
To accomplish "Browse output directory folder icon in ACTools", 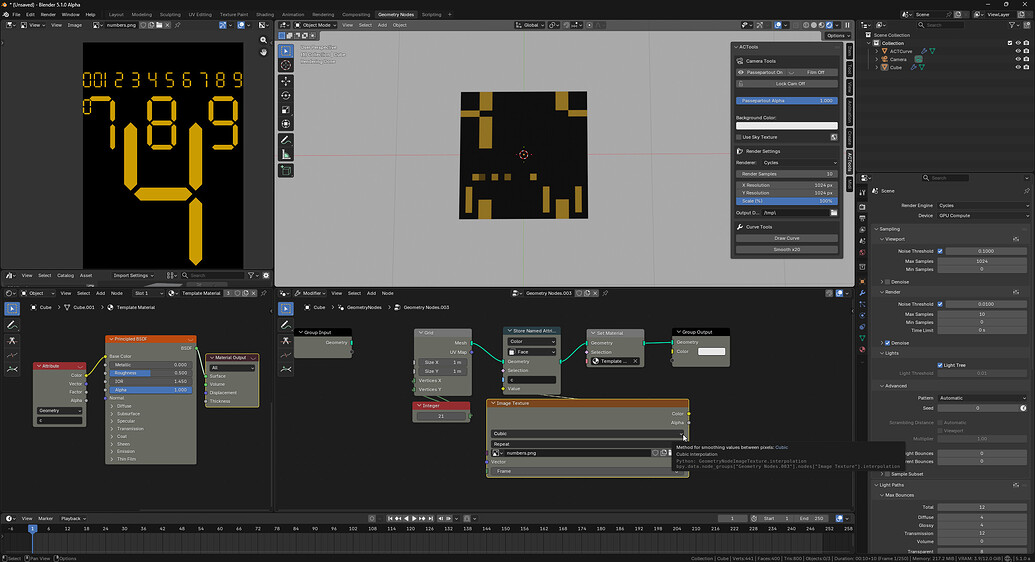I will coord(834,213).
